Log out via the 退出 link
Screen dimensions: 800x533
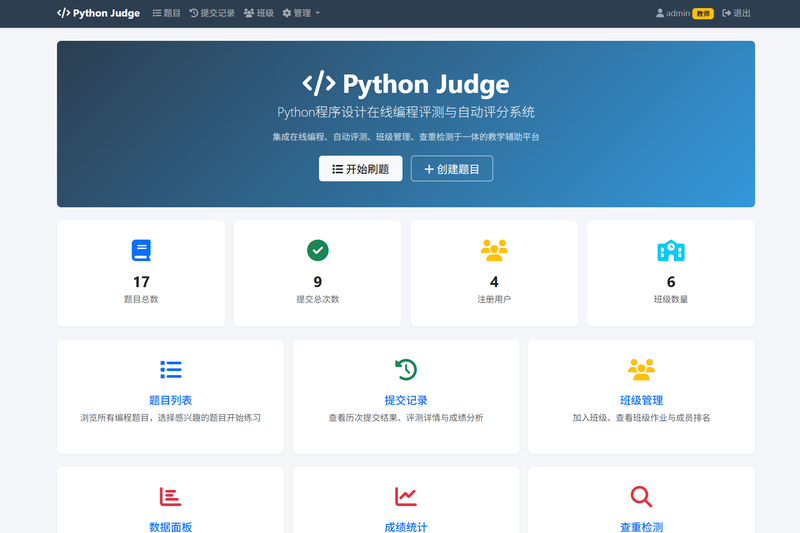[736, 13]
